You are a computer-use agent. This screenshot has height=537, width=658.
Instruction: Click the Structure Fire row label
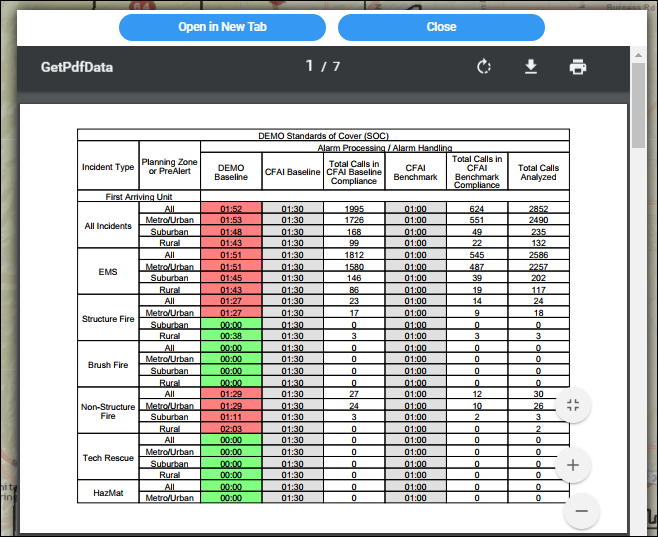pos(108,318)
